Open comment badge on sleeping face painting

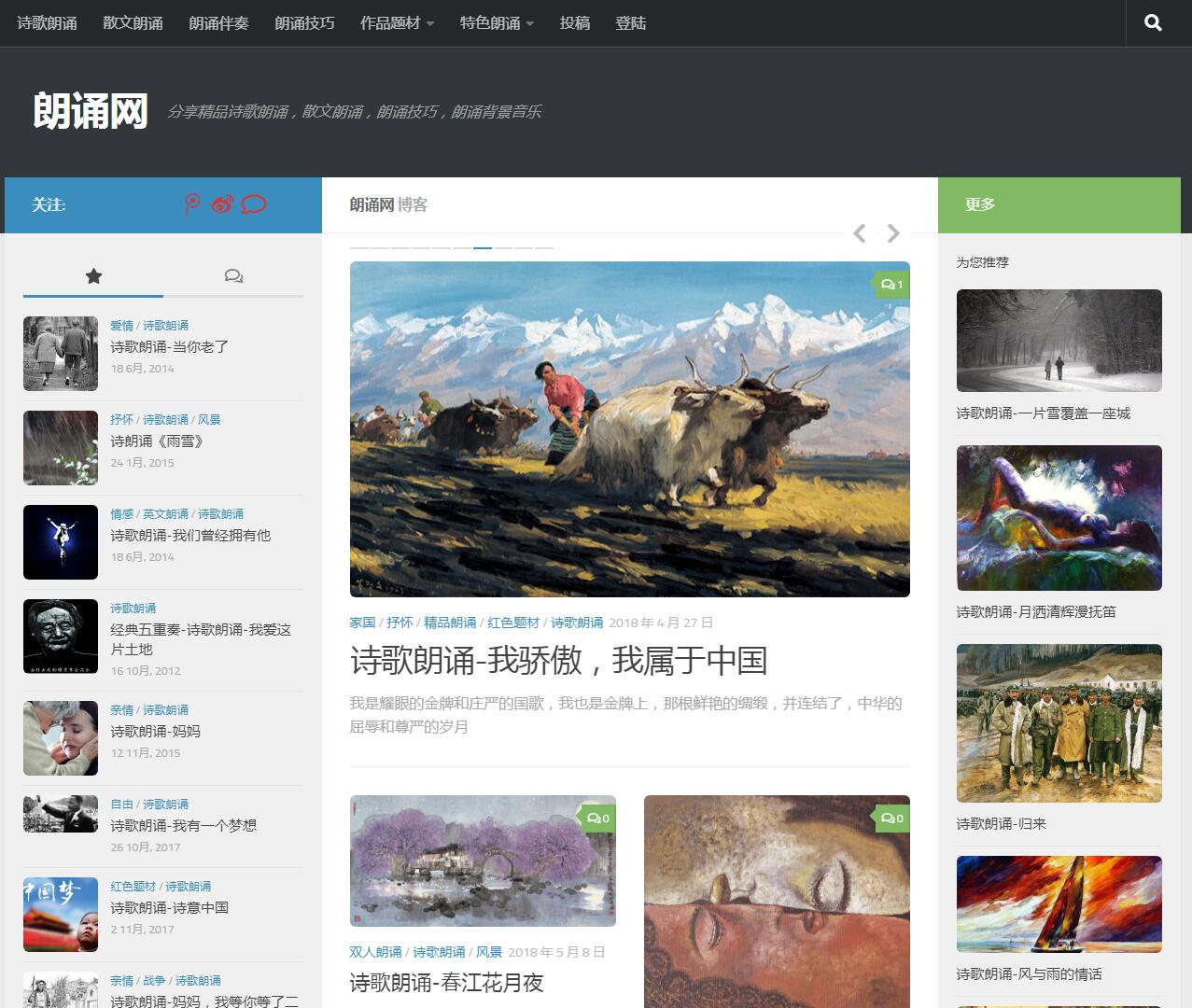pyautogui.click(x=892, y=819)
